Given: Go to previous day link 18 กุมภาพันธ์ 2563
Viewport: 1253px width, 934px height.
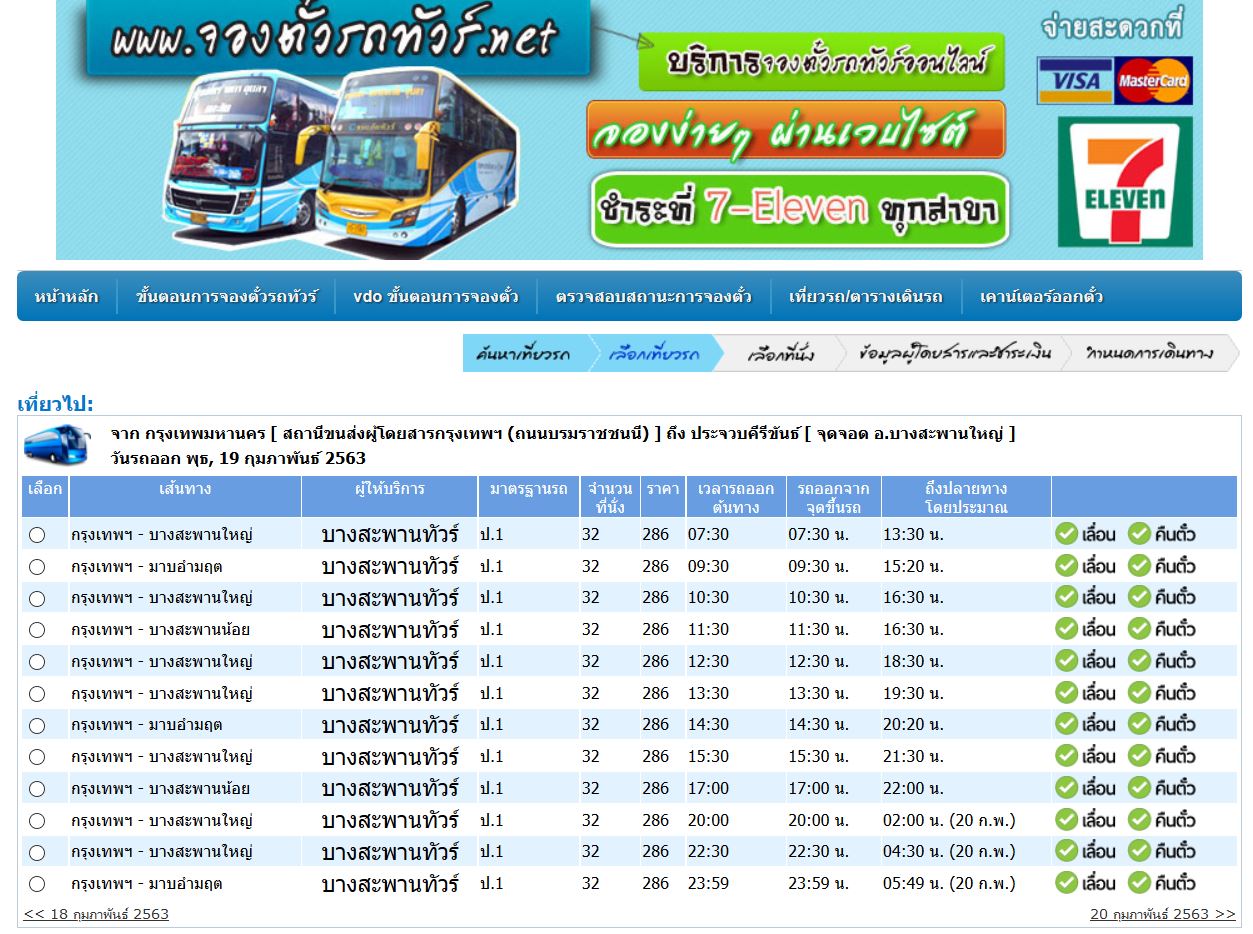Looking at the screenshot, I should (96, 914).
